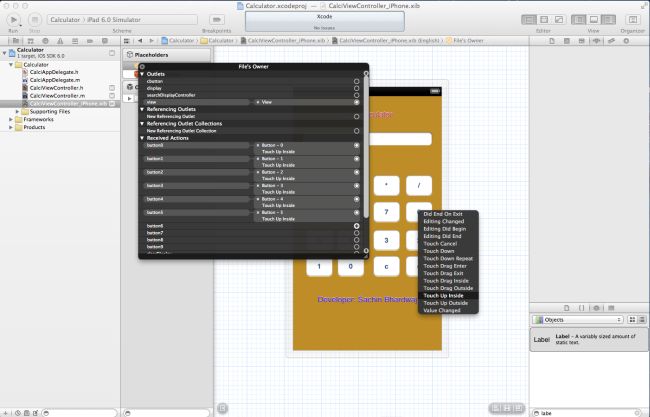Click the calculator's 0 button on canvas

(x=351, y=267)
